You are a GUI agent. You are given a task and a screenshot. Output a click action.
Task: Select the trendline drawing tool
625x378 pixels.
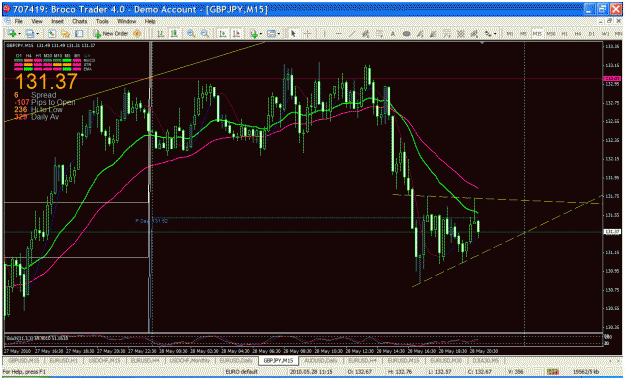(352, 34)
